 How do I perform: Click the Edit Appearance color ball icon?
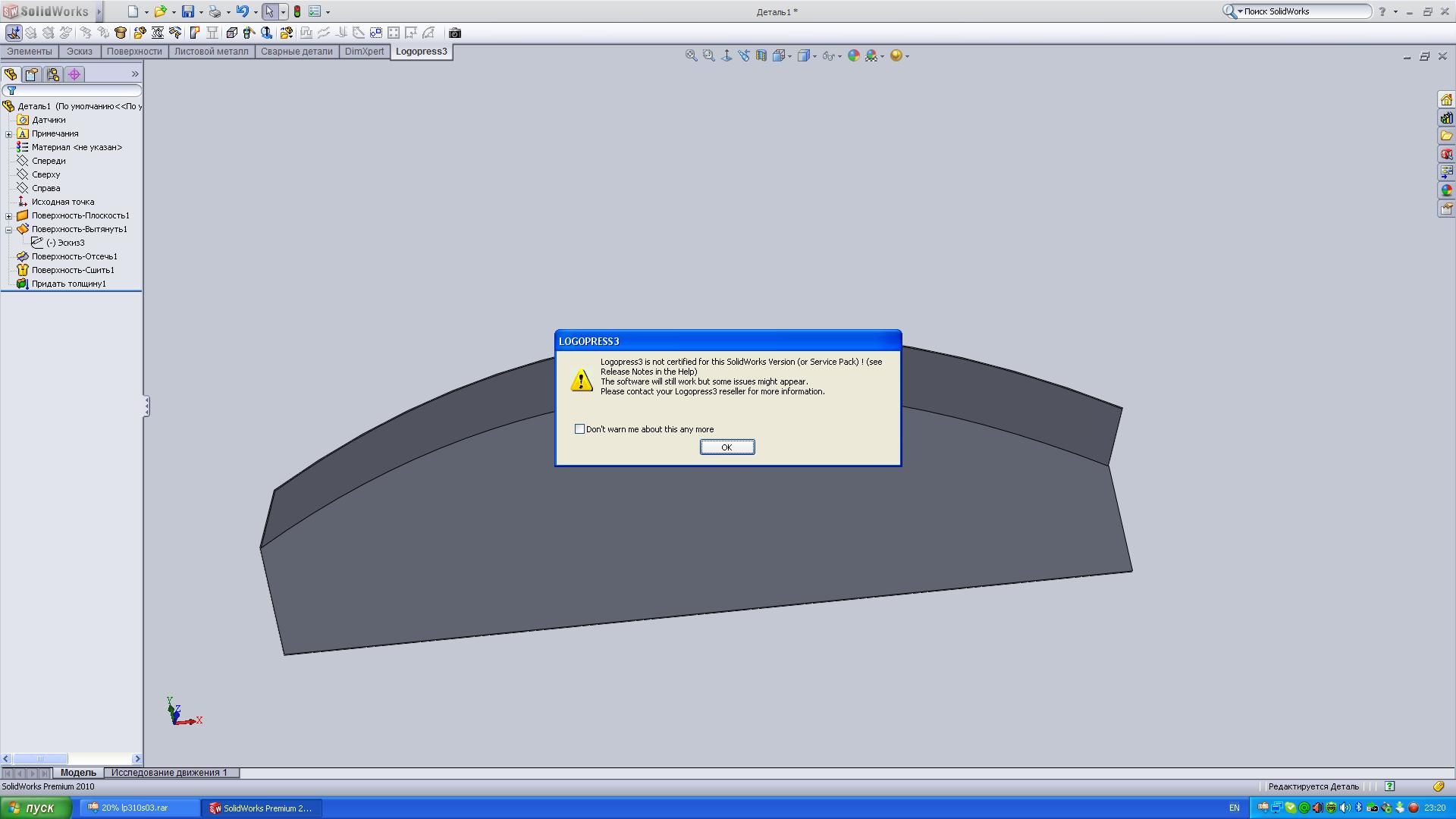point(854,55)
